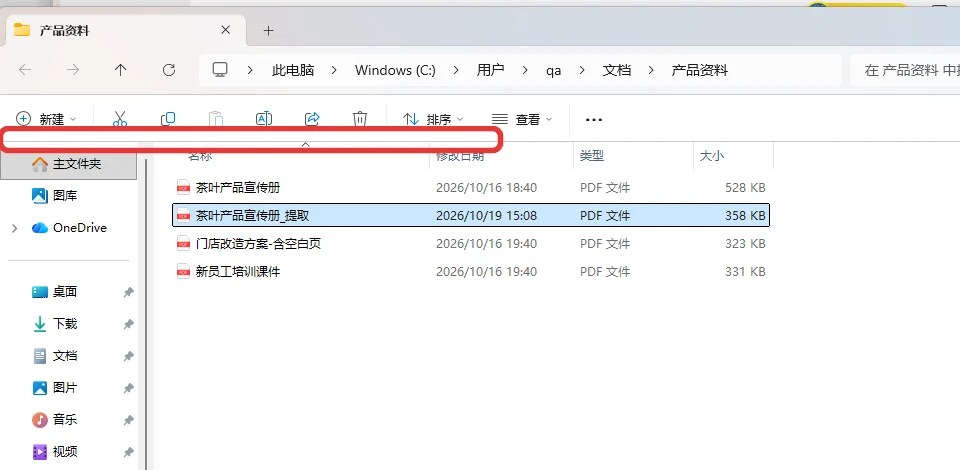Open 主文件夹 in navigation pane
This screenshot has width=960, height=470.
pyautogui.click(x=69, y=164)
